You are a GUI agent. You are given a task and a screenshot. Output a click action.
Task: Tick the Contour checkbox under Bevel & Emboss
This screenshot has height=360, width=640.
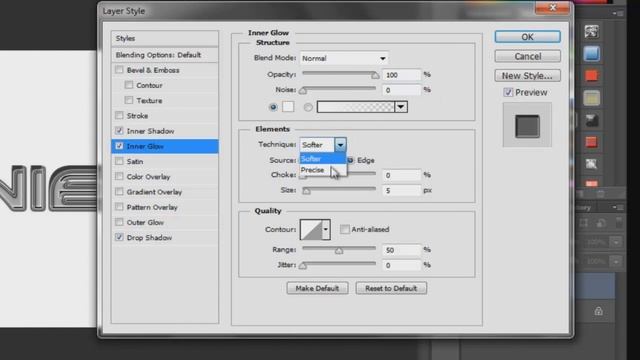pyautogui.click(x=129, y=85)
